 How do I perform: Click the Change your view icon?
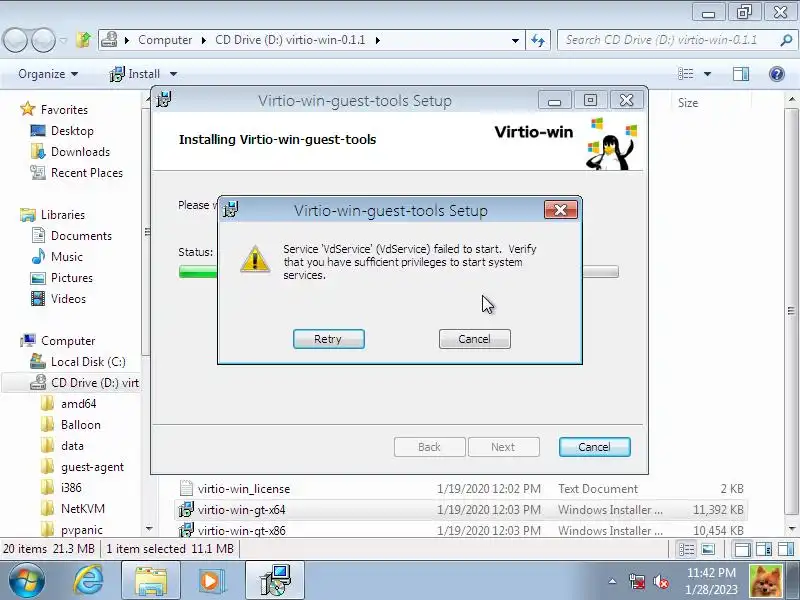pyautogui.click(x=685, y=74)
